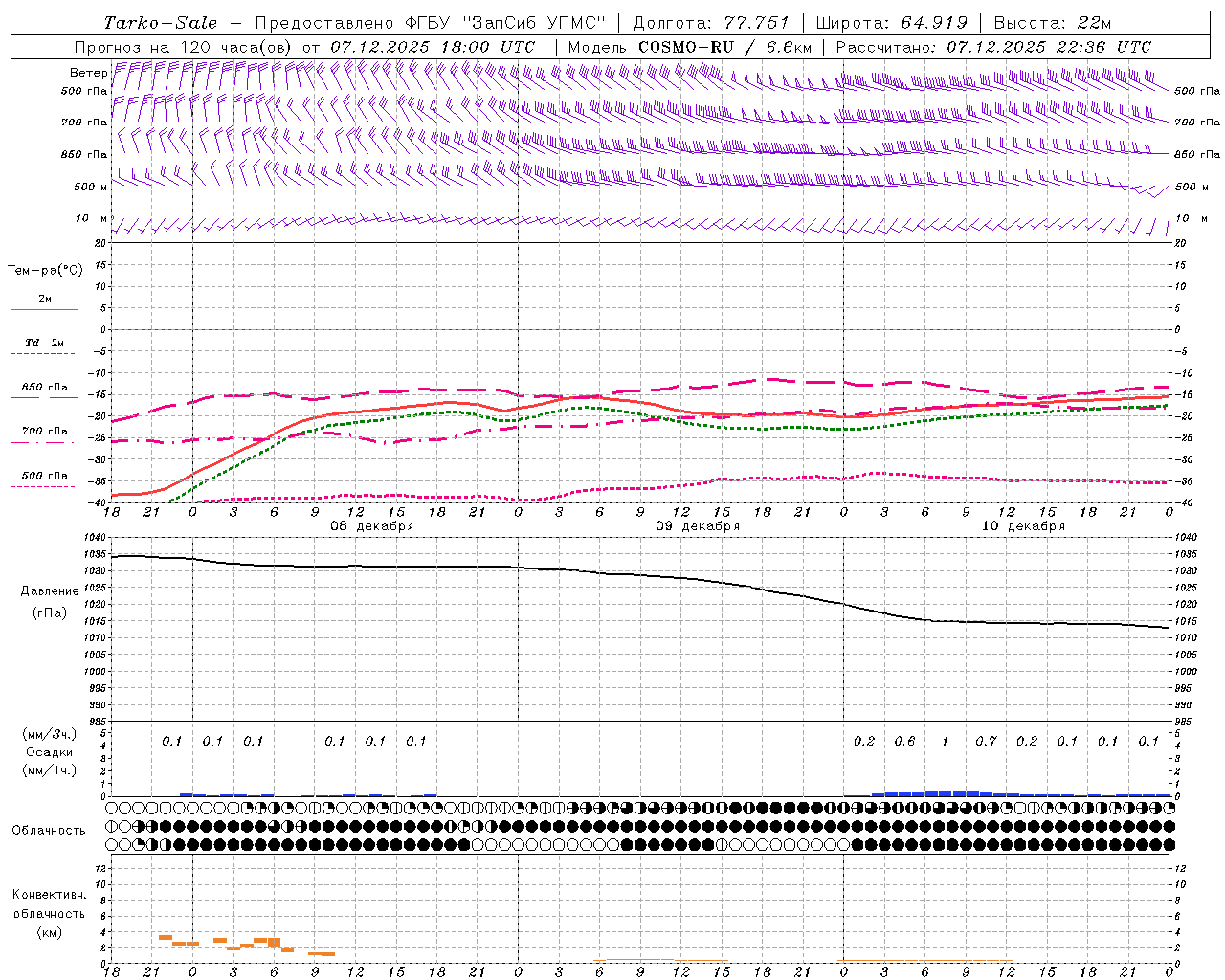Screen dimensions: 1225x980
Task: Click the precipitation value "1" on 10 декабря
Action: (946, 742)
